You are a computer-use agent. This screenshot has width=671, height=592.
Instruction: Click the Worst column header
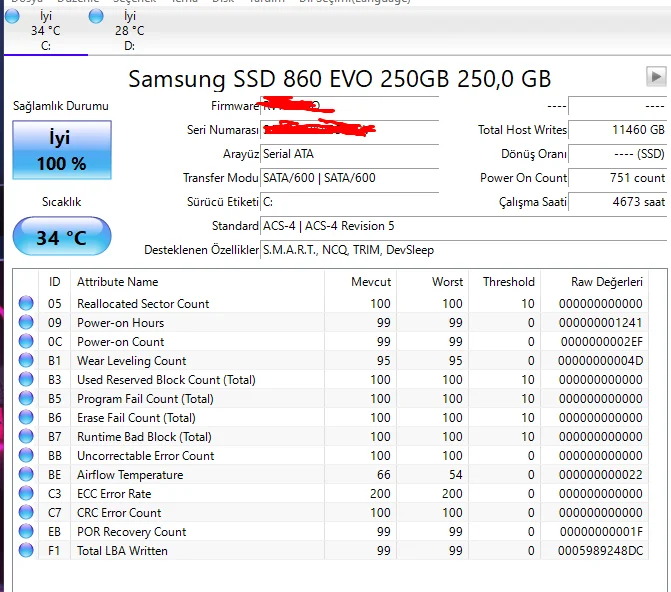point(432,282)
